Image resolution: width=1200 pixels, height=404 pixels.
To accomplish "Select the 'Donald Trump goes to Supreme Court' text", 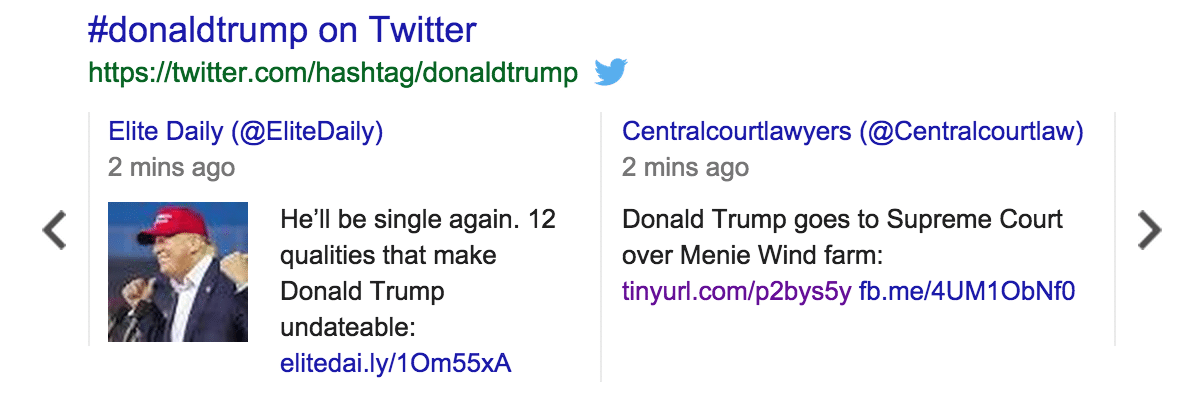I will tap(842, 219).
